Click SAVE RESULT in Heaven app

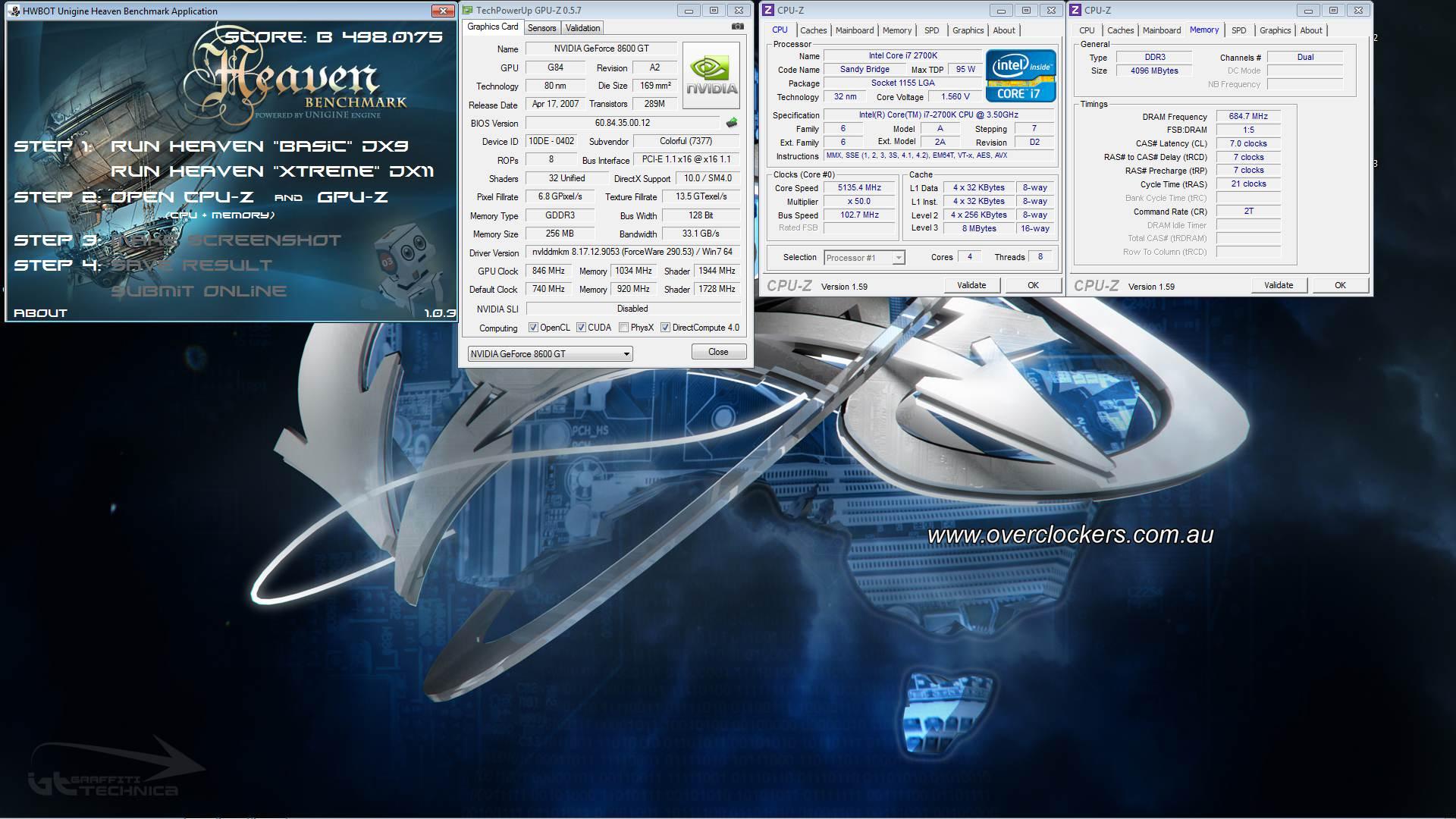click(192, 265)
